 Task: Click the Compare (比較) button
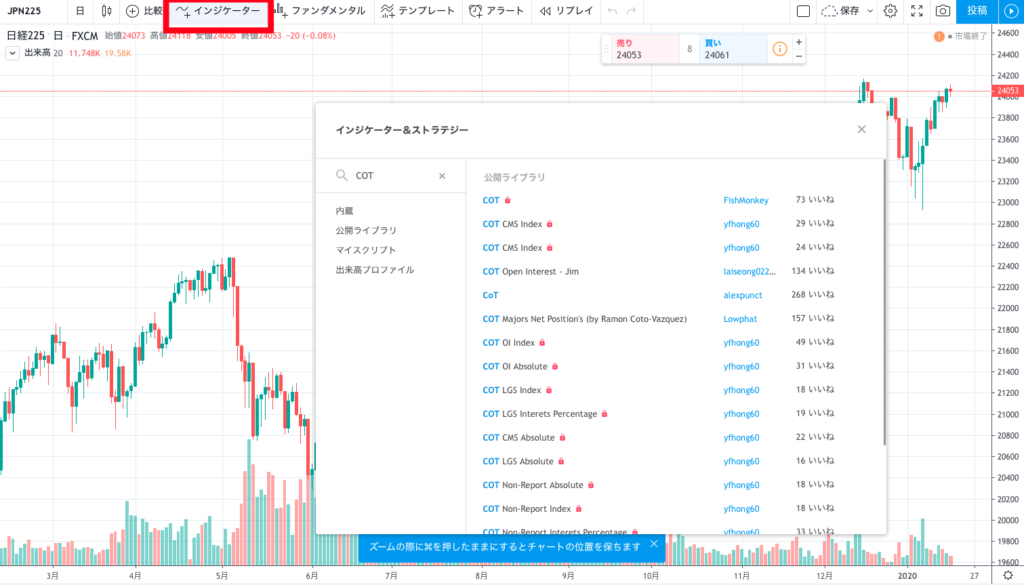pos(144,11)
